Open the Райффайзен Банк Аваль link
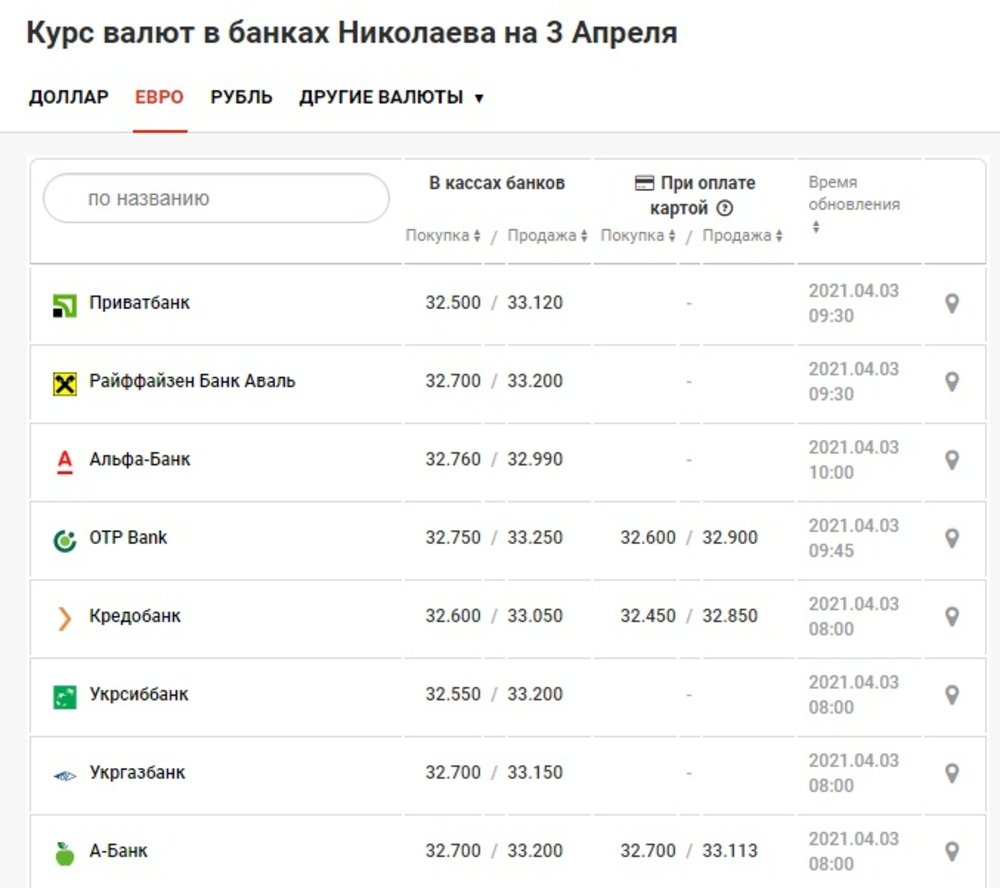Screen dimensions: 1000x888 click(x=192, y=381)
